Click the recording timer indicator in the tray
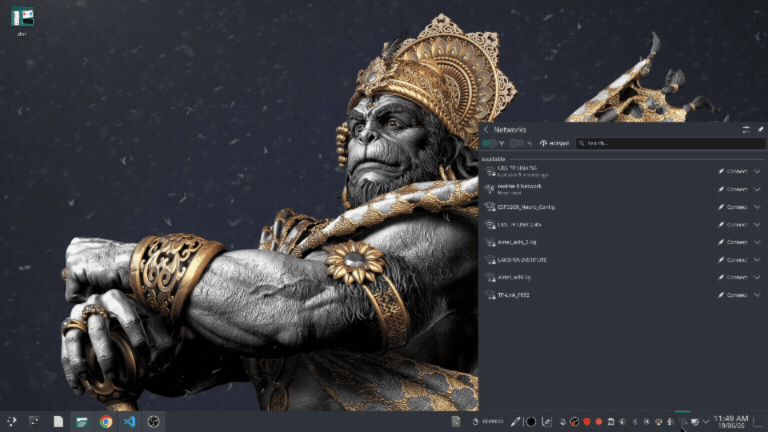Image resolution: width=768 pixels, height=432 pixels. (x=488, y=421)
